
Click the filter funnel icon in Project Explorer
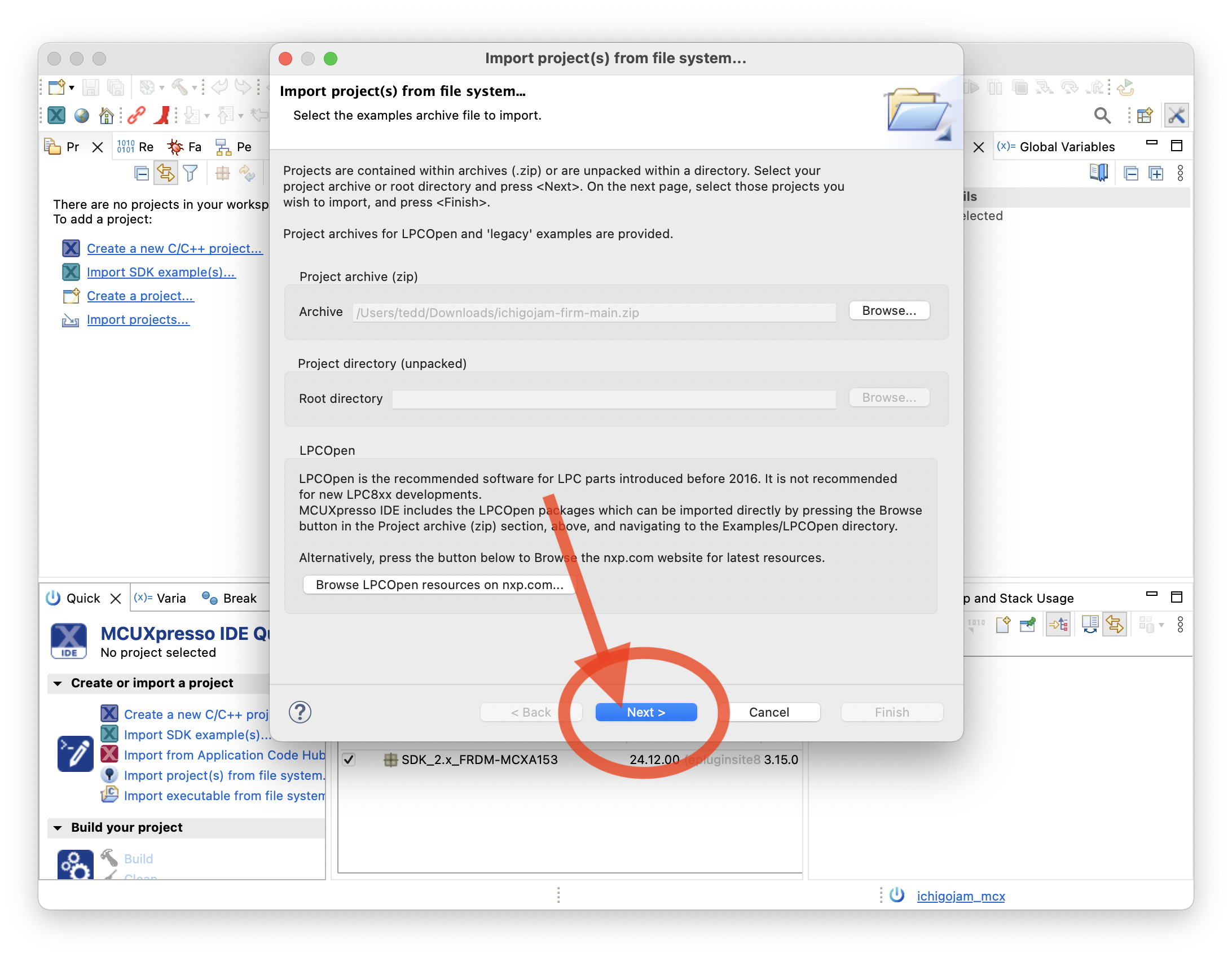pos(191,173)
